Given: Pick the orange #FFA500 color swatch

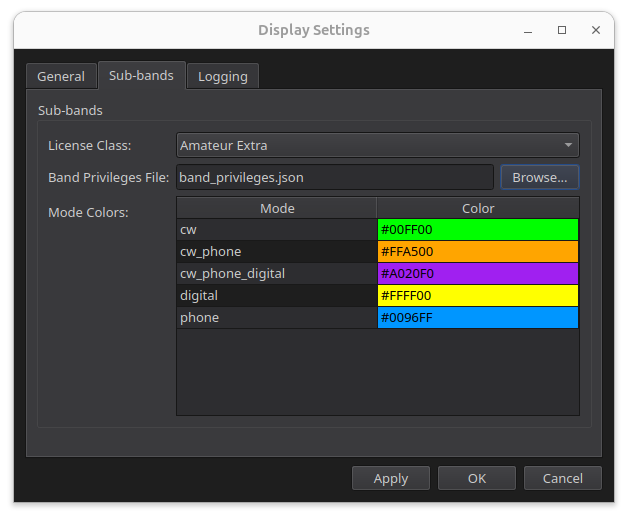Looking at the screenshot, I should click(x=478, y=251).
